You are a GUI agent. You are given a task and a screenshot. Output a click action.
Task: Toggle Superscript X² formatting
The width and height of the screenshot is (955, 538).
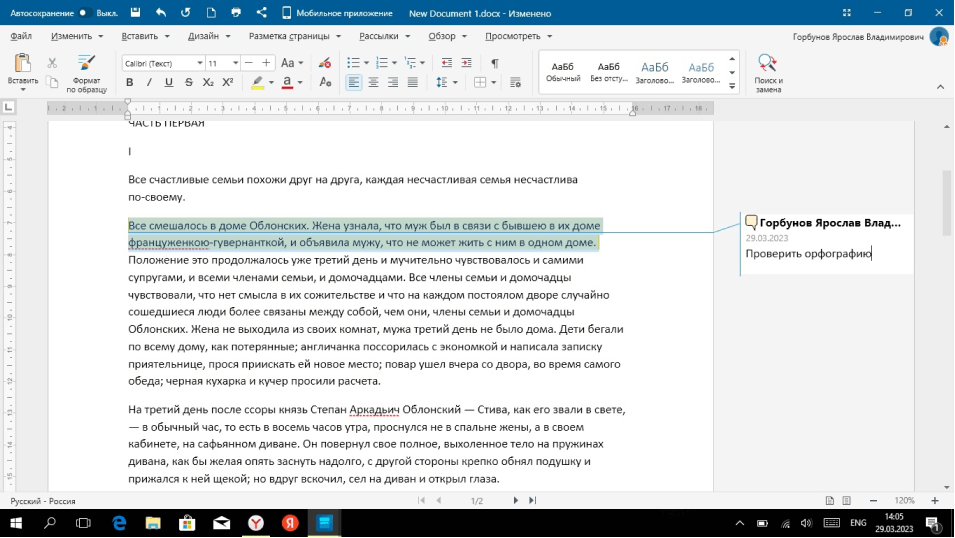pos(228,82)
